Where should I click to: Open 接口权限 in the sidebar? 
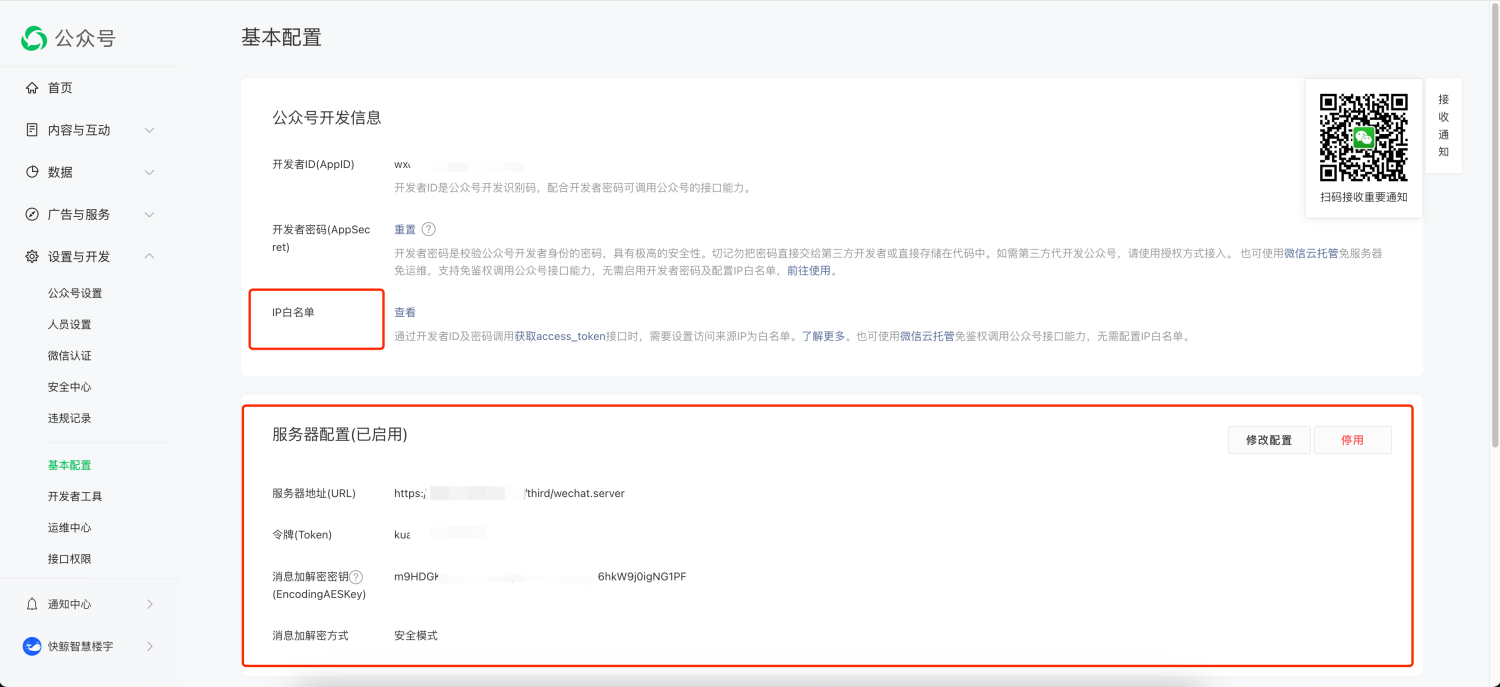tap(70, 559)
